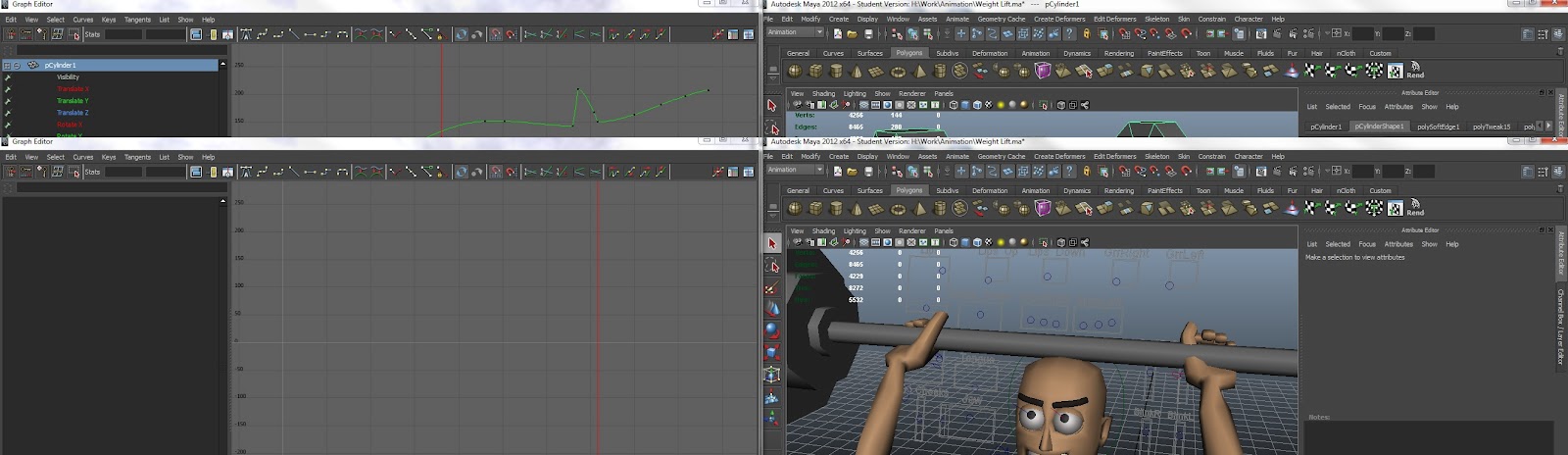Click X coordinate field in top Maya status line
The height and width of the screenshot is (455, 1568).
[x=1362, y=33]
